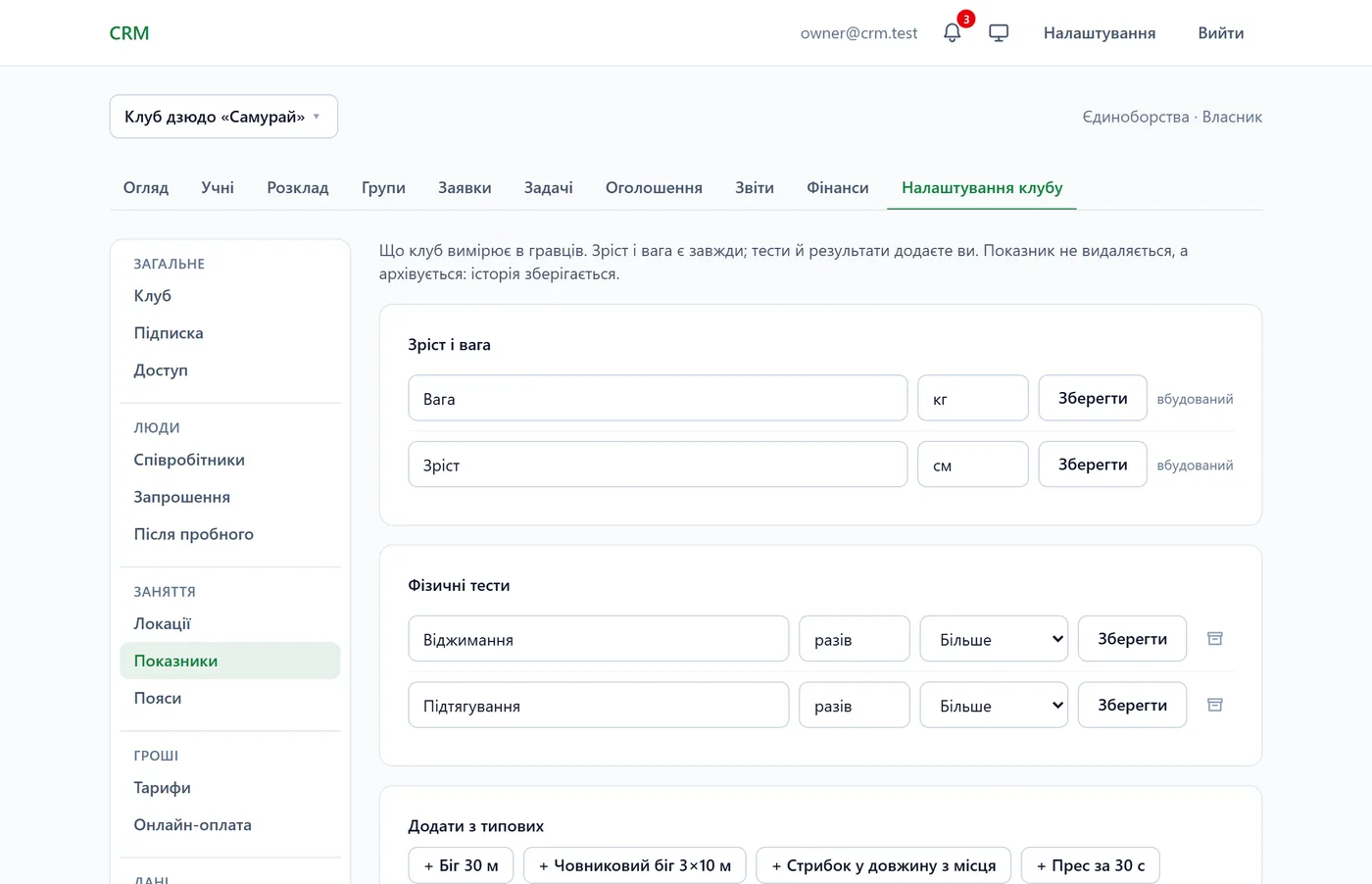This screenshot has height=884, width=1372.
Task: Save the Зріст measurement row
Action: coord(1093,465)
